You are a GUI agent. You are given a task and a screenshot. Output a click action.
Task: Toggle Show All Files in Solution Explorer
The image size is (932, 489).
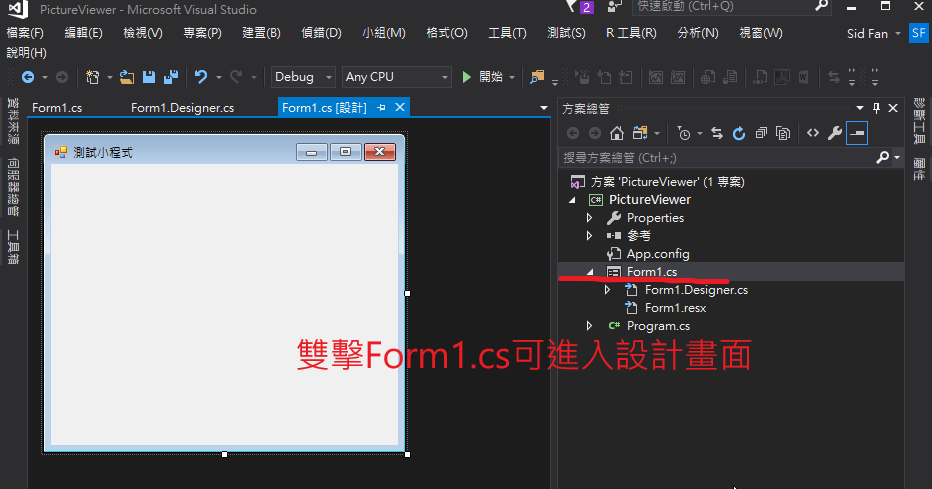(x=783, y=133)
